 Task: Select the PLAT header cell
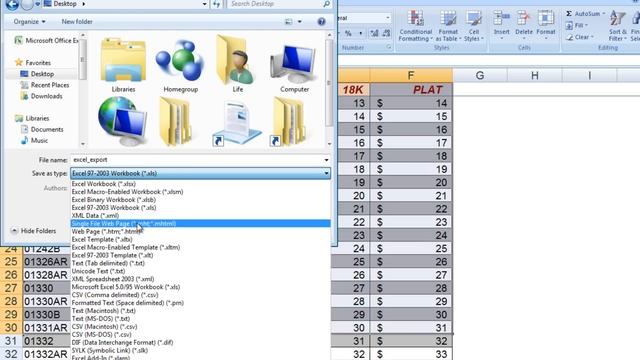[x=411, y=90]
